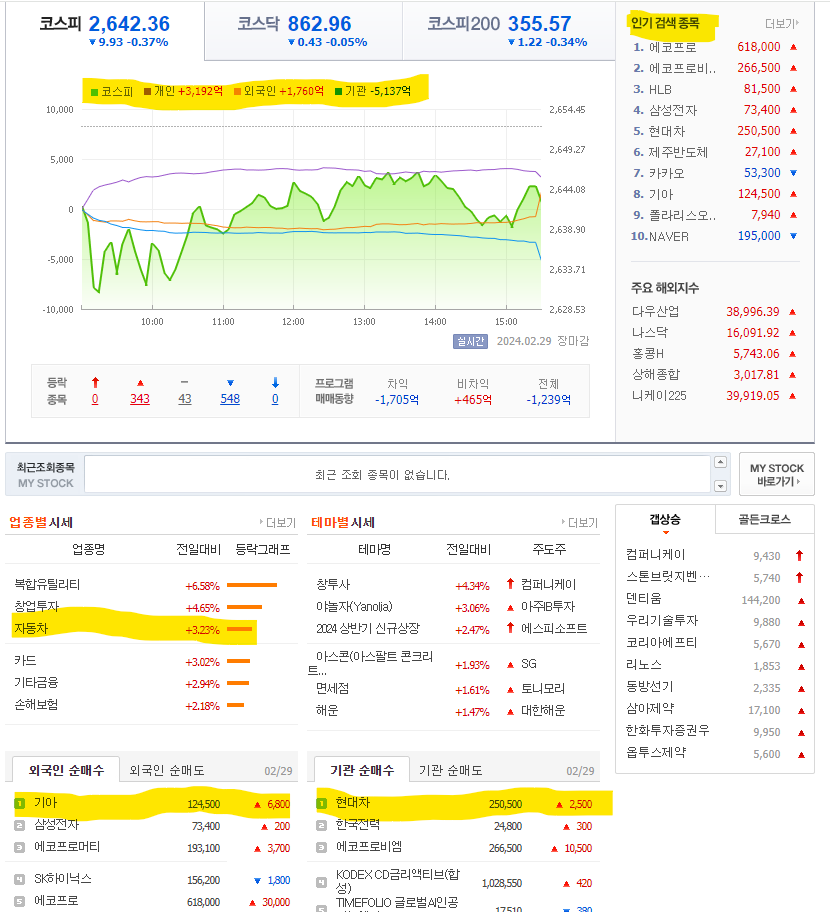Open 컴퍼니케이 leading stock in theme table
830x912 pixels.
point(548,585)
